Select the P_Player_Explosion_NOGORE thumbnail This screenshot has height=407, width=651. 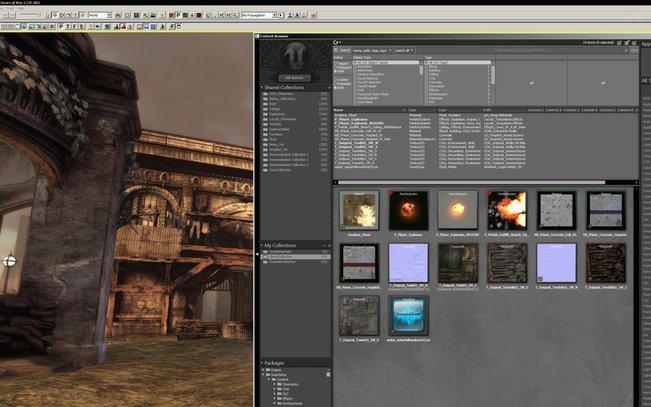coord(458,211)
